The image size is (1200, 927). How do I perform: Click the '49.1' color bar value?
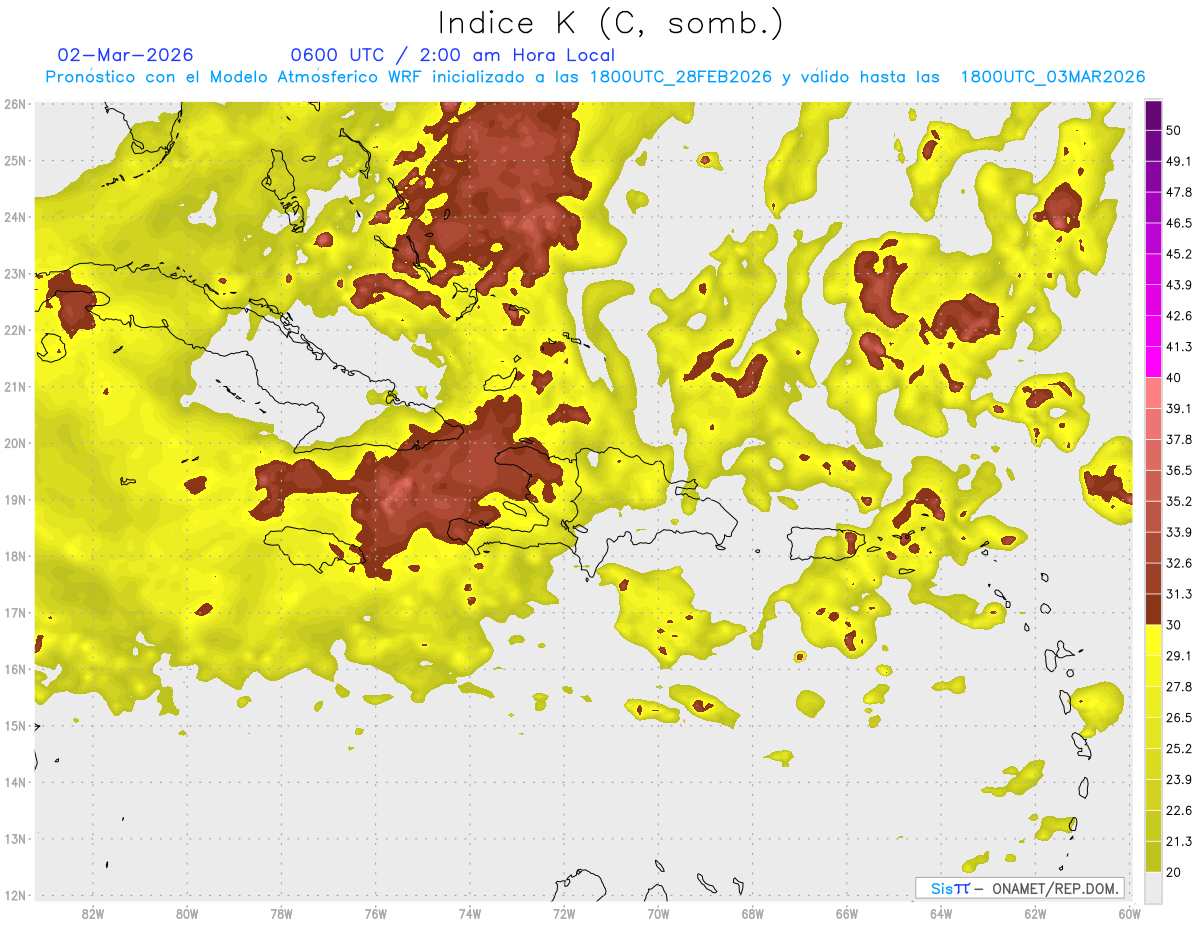[x=1178, y=161]
